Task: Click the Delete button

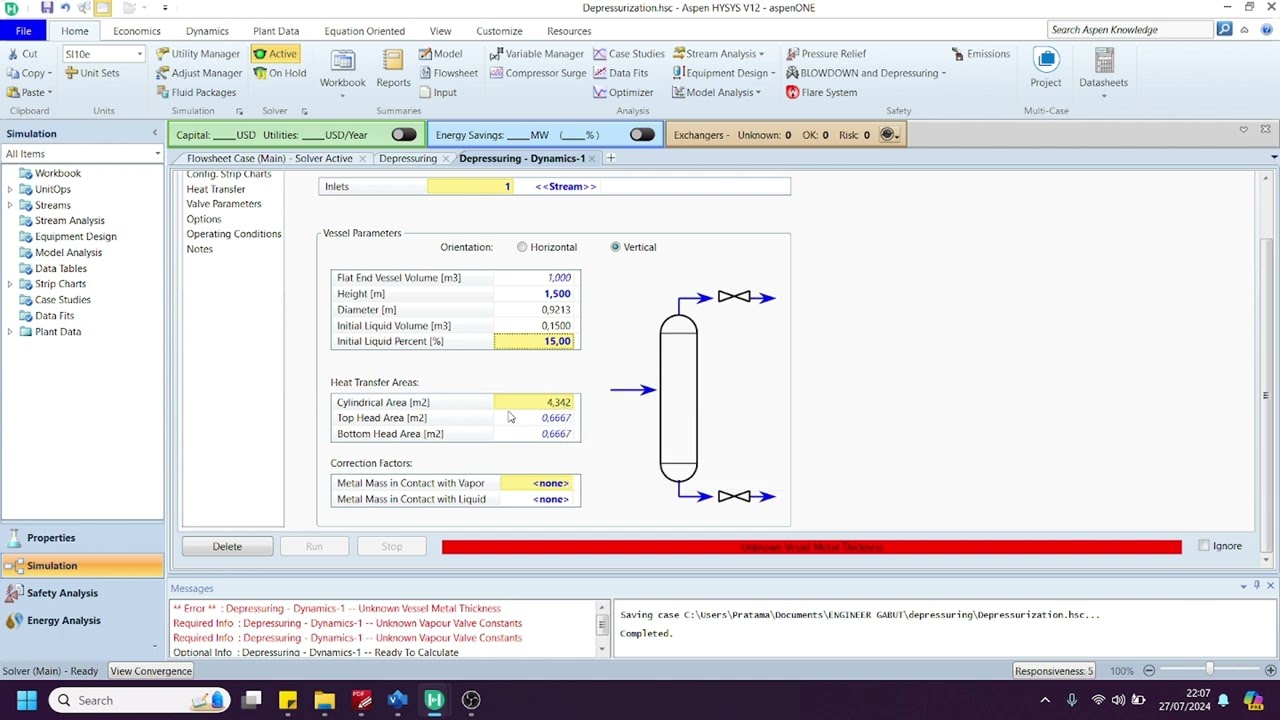Action: 227,546
